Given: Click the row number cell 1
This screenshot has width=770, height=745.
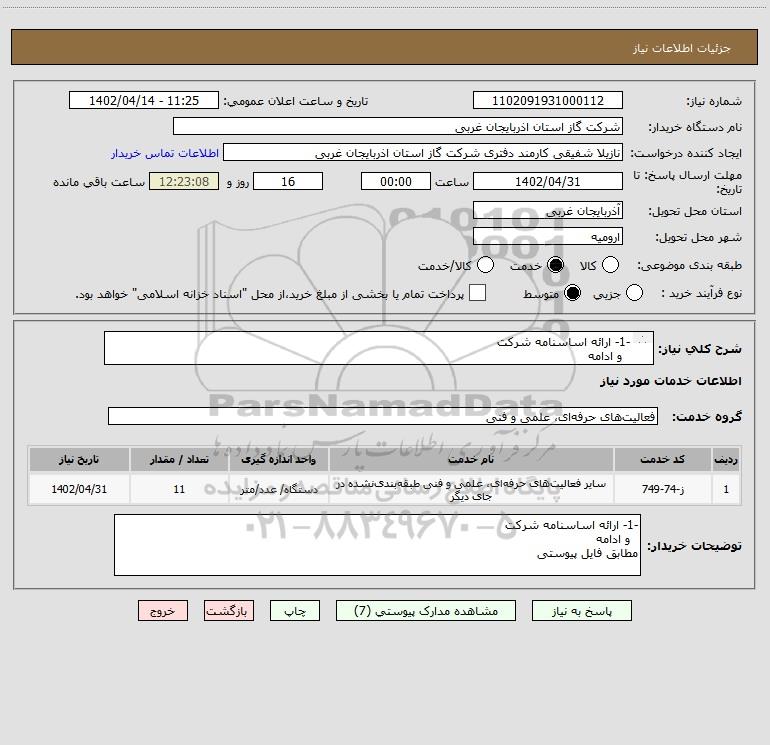Looking at the screenshot, I should [726, 489].
